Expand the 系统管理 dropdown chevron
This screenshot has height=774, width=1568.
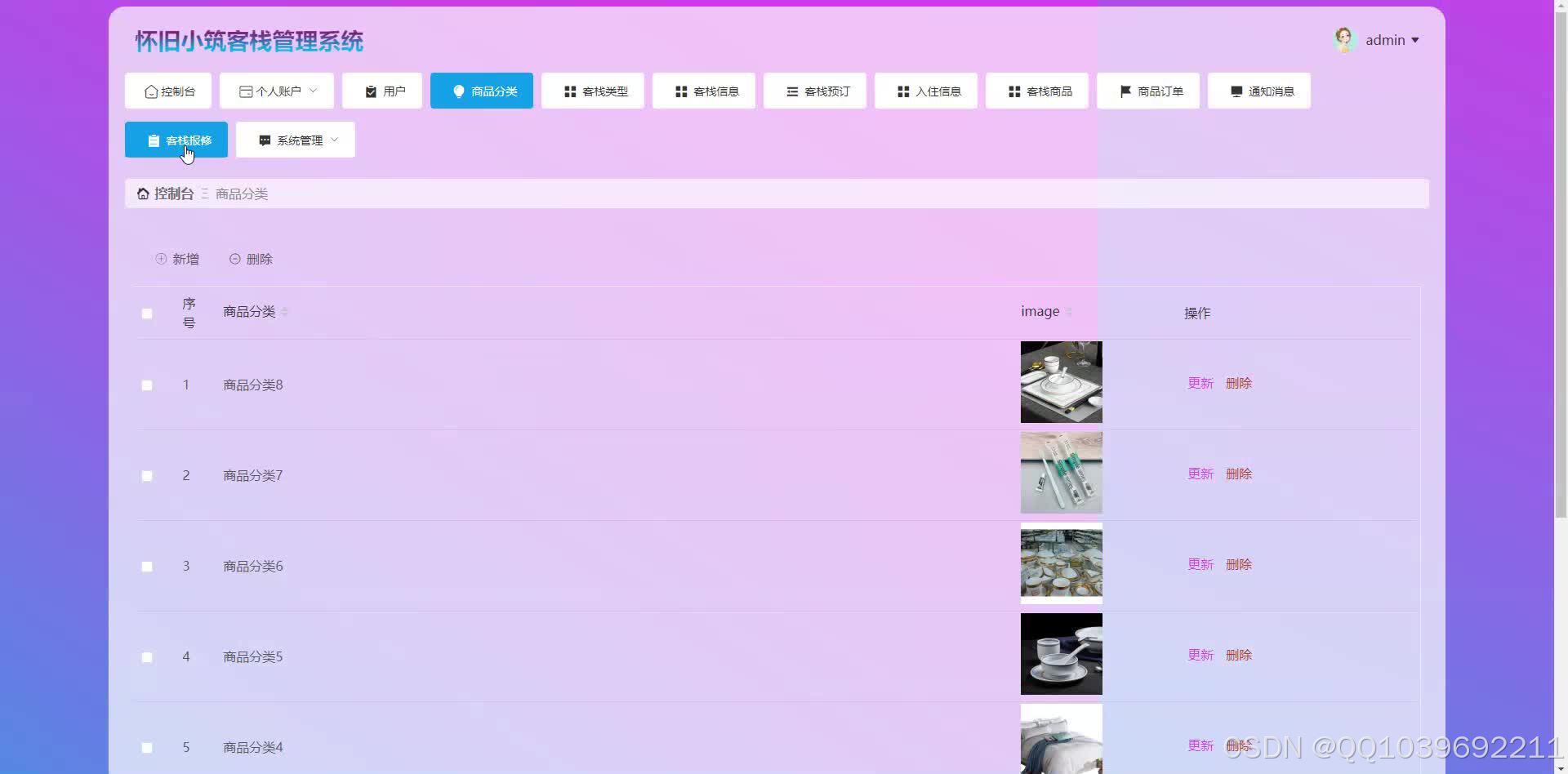click(334, 140)
